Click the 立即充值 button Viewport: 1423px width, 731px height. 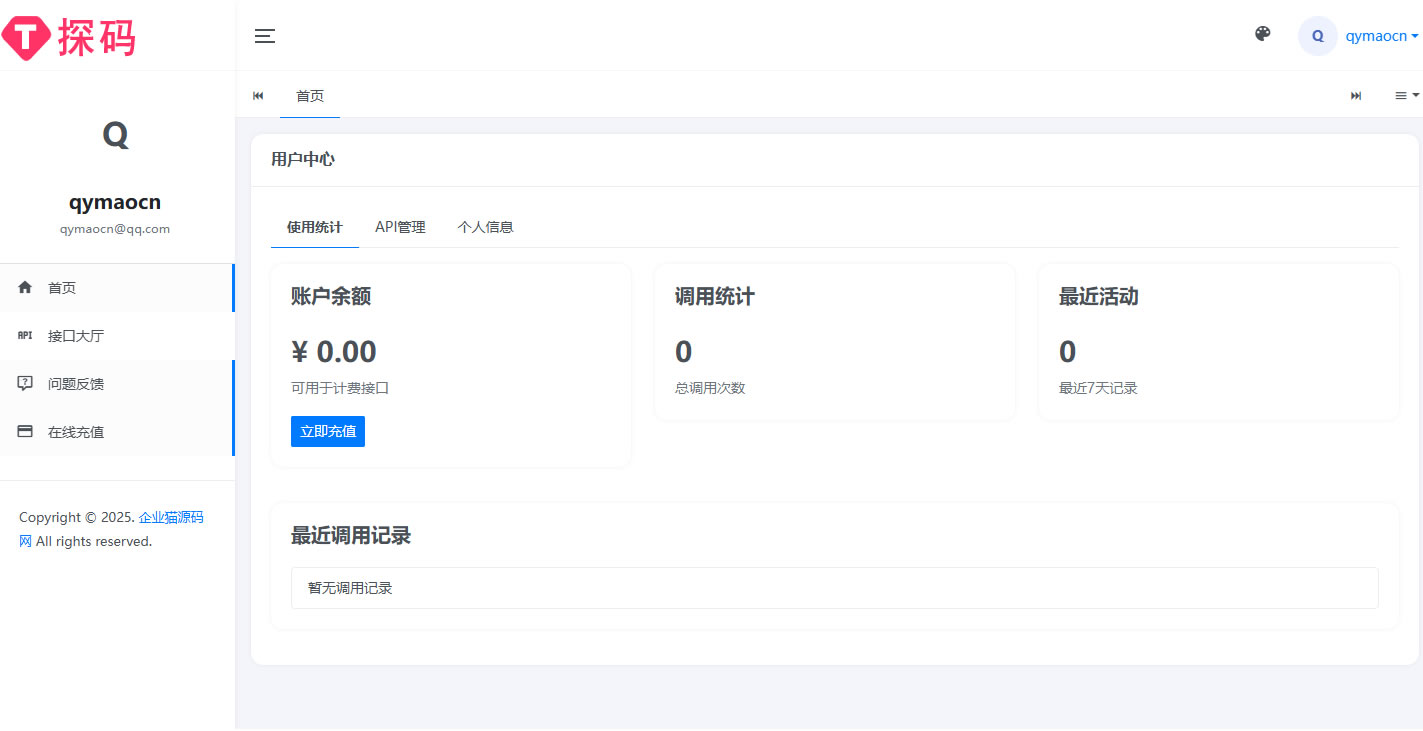pos(327,431)
